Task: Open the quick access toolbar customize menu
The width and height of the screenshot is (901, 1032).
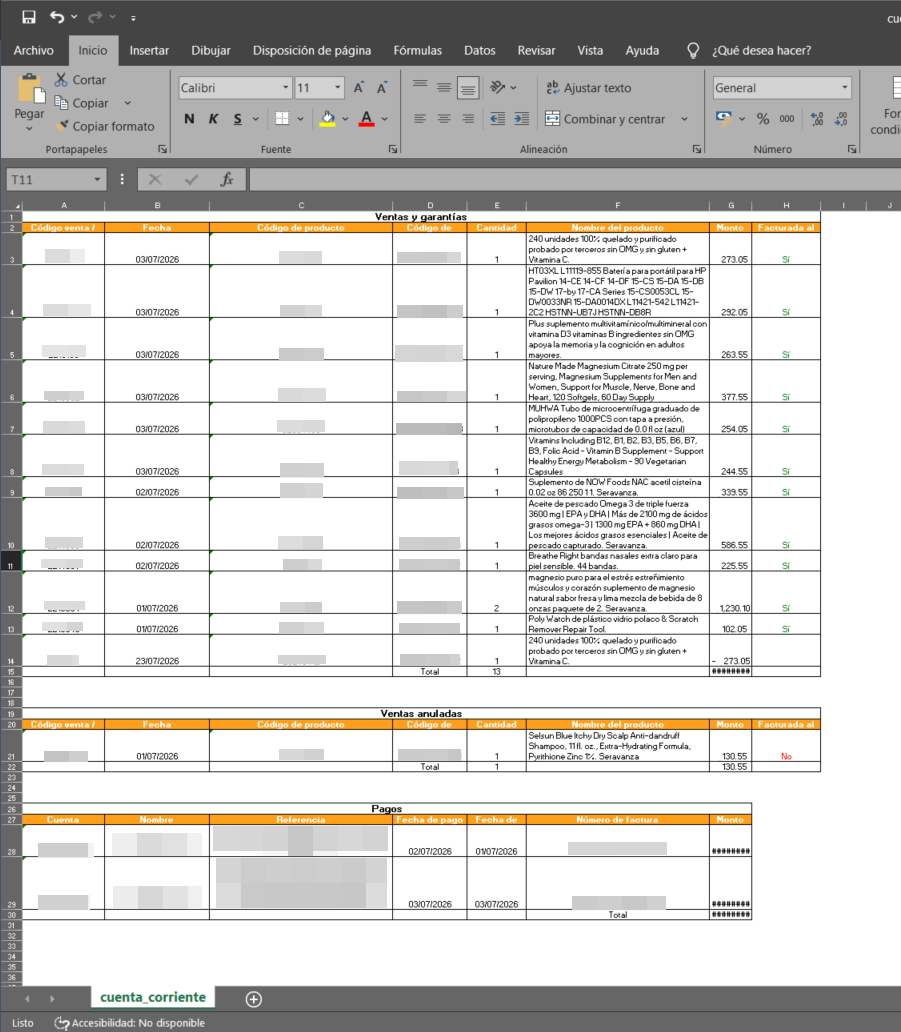Action: (133, 18)
